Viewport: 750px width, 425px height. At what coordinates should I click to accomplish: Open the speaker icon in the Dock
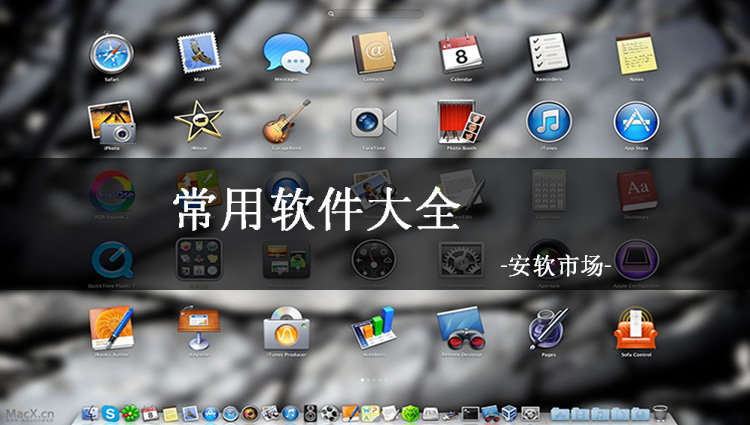click(310, 414)
